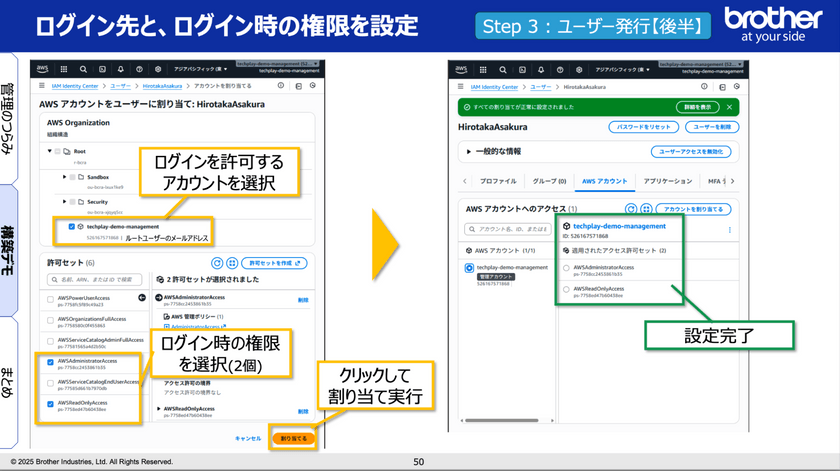
Task: Switch to the アプリケーション tab
Action: pos(668,181)
